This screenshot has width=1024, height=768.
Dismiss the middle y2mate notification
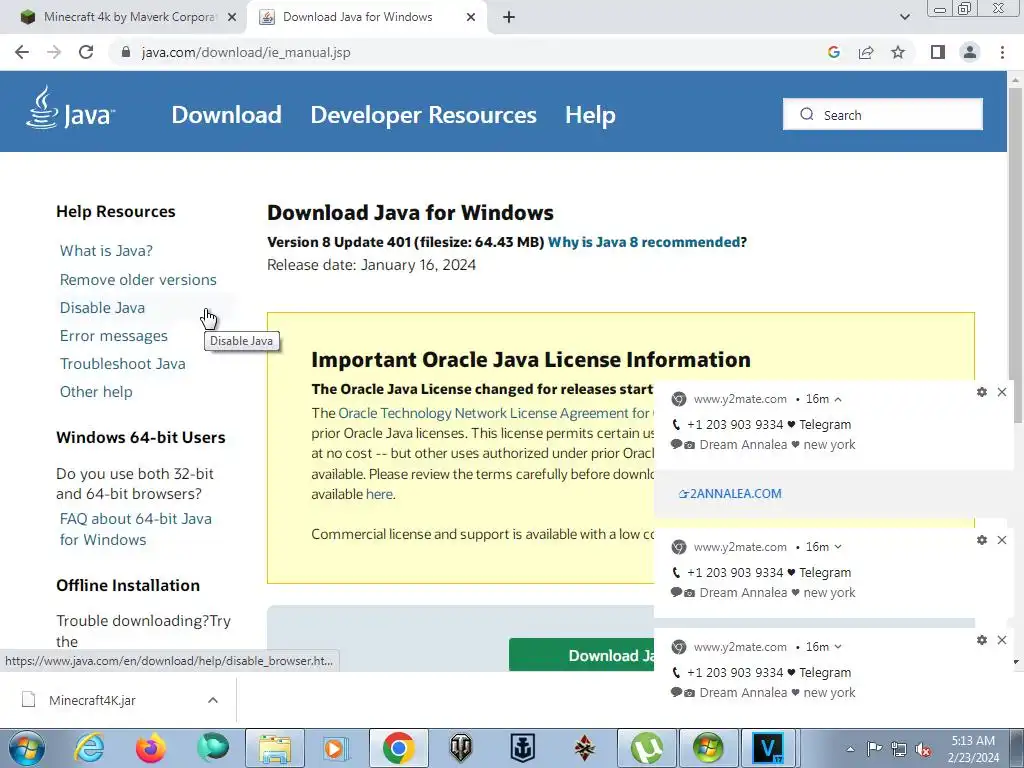pos(1002,540)
